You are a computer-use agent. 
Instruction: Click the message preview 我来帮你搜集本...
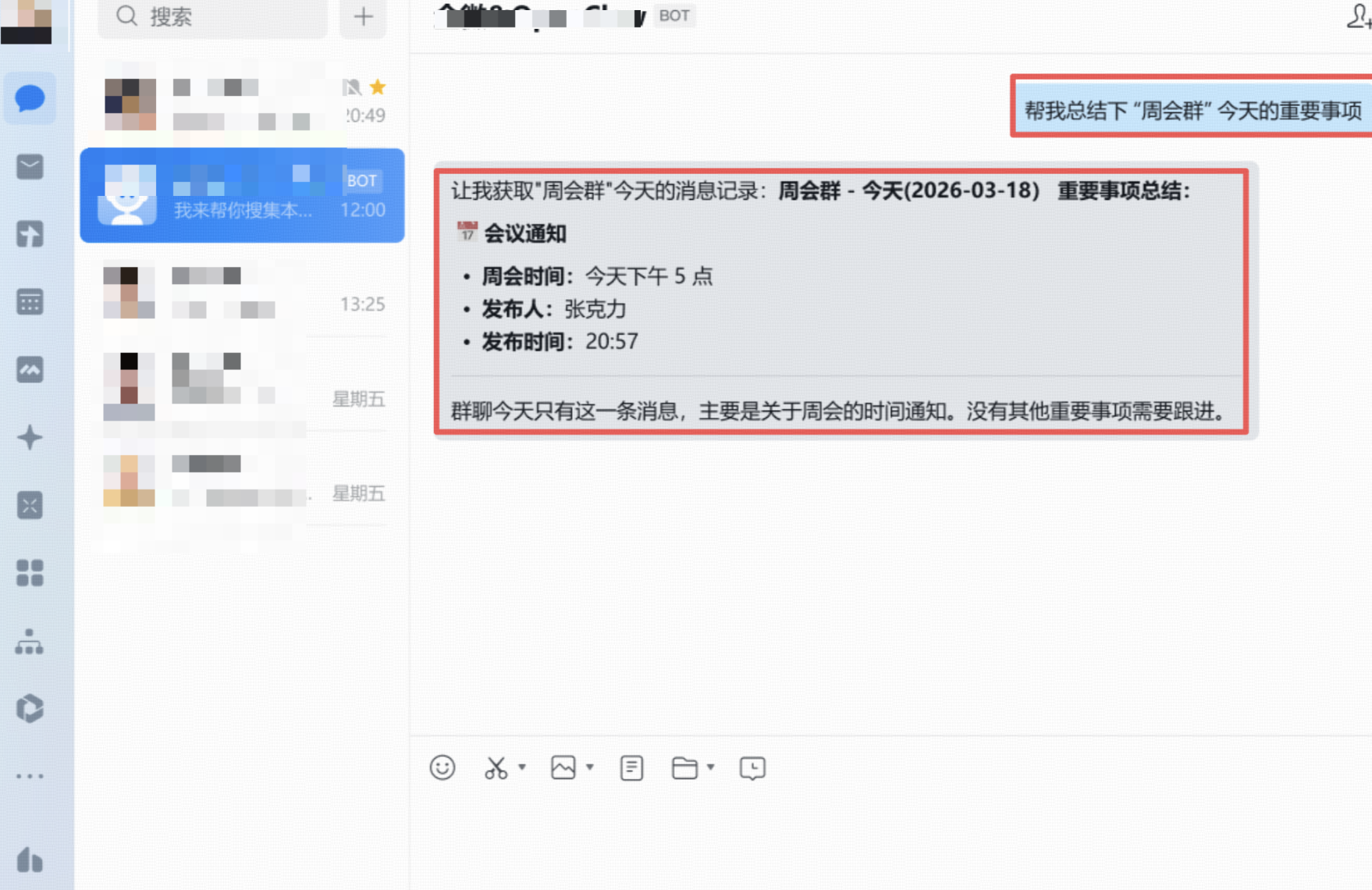(243, 210)
